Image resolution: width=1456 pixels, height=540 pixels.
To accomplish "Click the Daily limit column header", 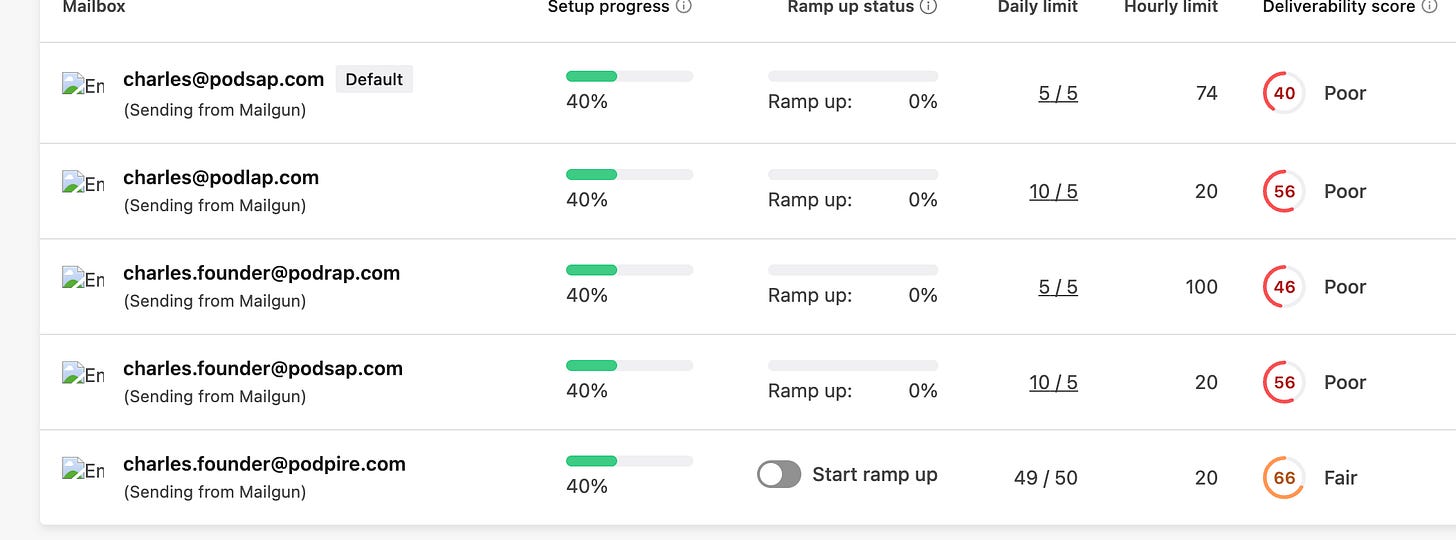I will (x=1037, y=7).
